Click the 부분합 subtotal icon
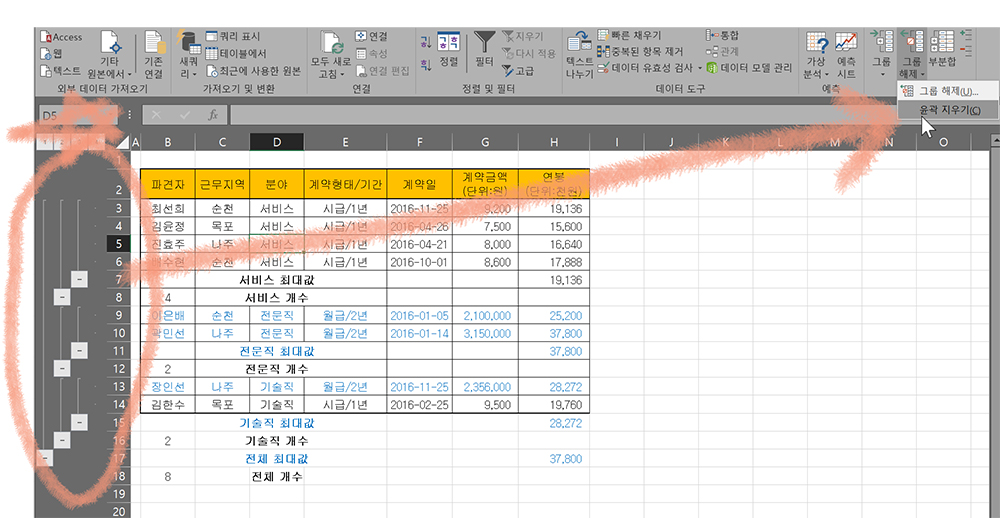 coord(941,50)
